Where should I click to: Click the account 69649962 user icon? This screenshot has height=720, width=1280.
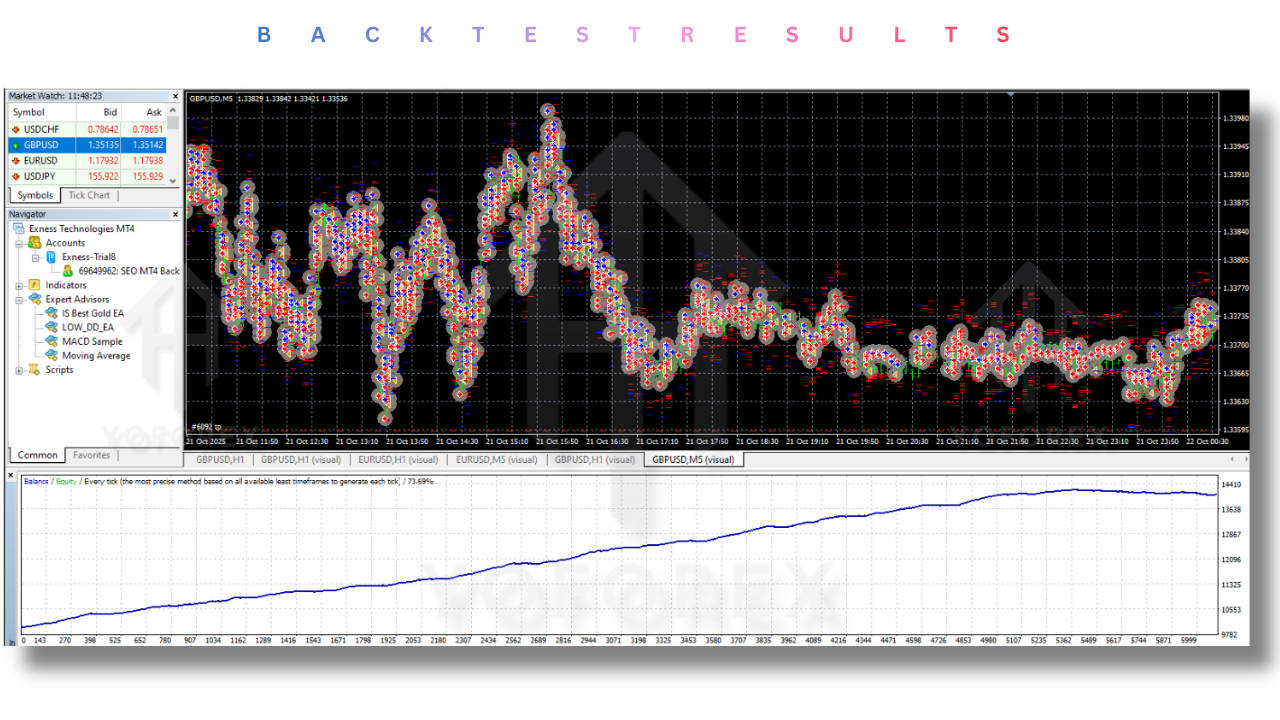67,271
